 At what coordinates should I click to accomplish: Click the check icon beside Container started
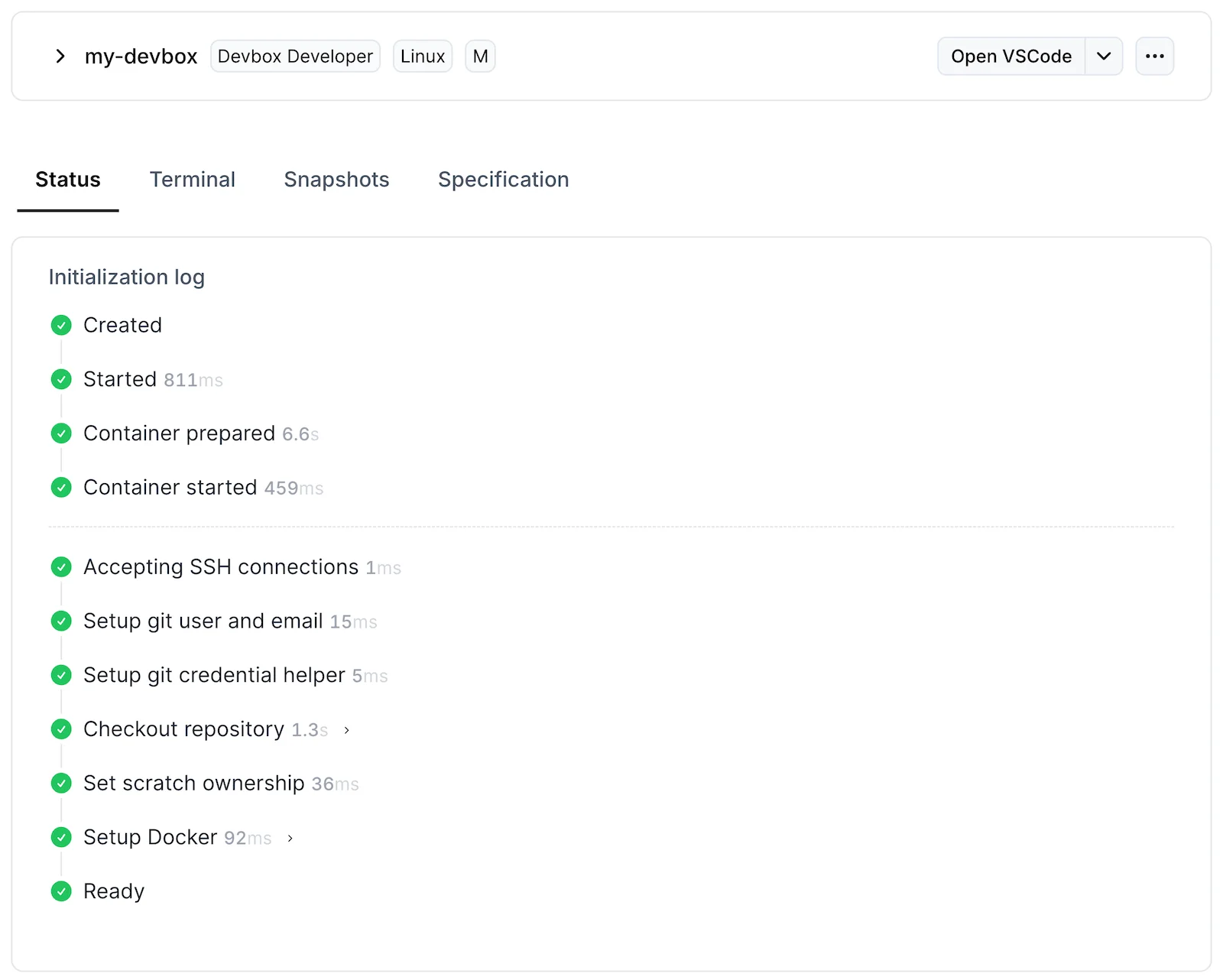pos(61,488)
